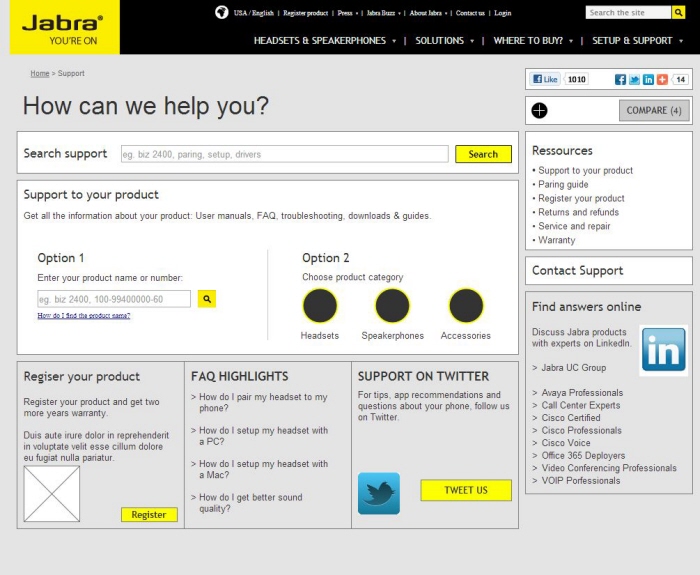This screenshot has width=700, height=575.
Task: Open the Press dropdown in top bar
Action: tap(347, 13)
